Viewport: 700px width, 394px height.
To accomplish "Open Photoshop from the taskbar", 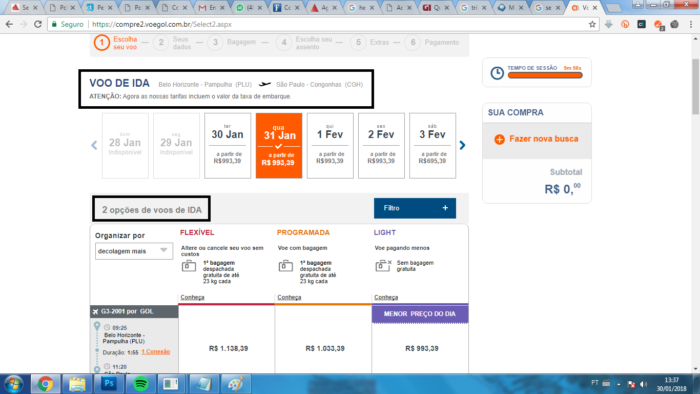I will pos(108,384).
